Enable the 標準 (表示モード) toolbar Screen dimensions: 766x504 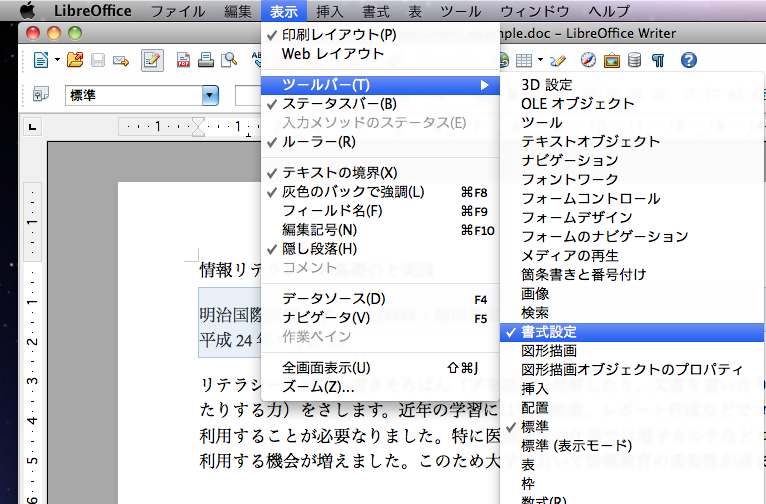[x=632, y=445]
